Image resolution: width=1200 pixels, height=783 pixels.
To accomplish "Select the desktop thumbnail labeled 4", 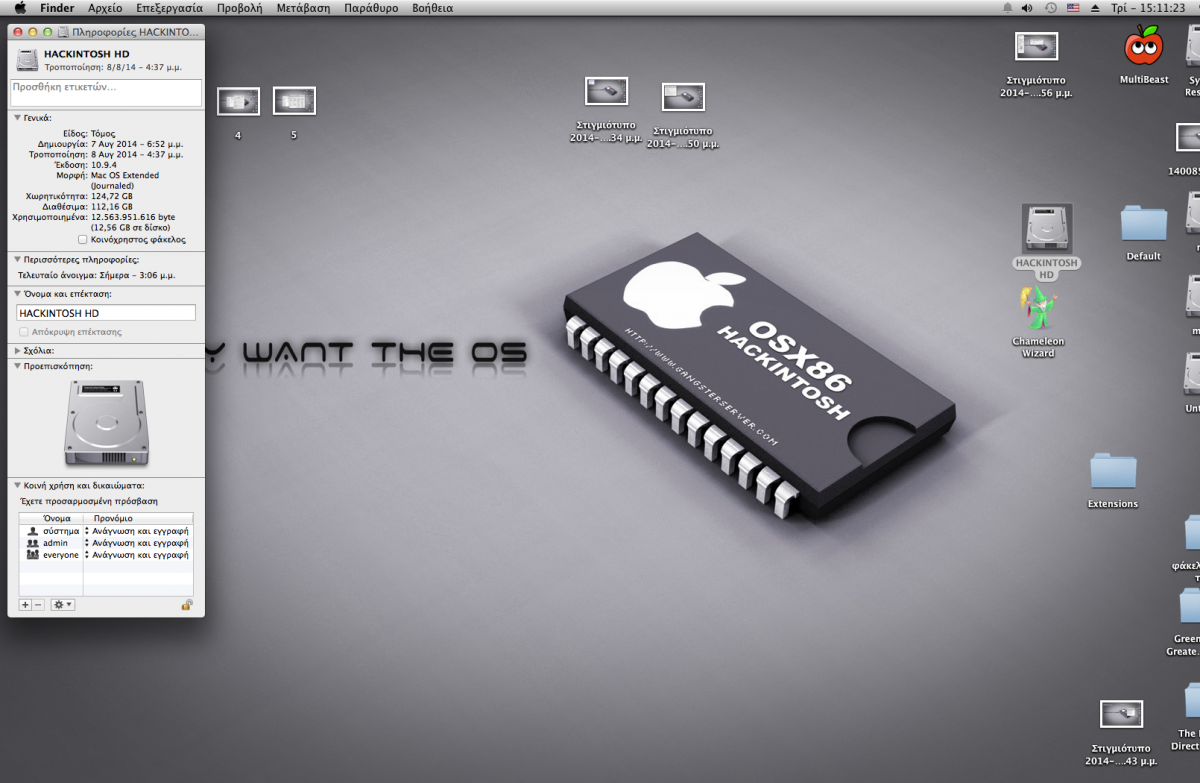I will click(238, 101).
